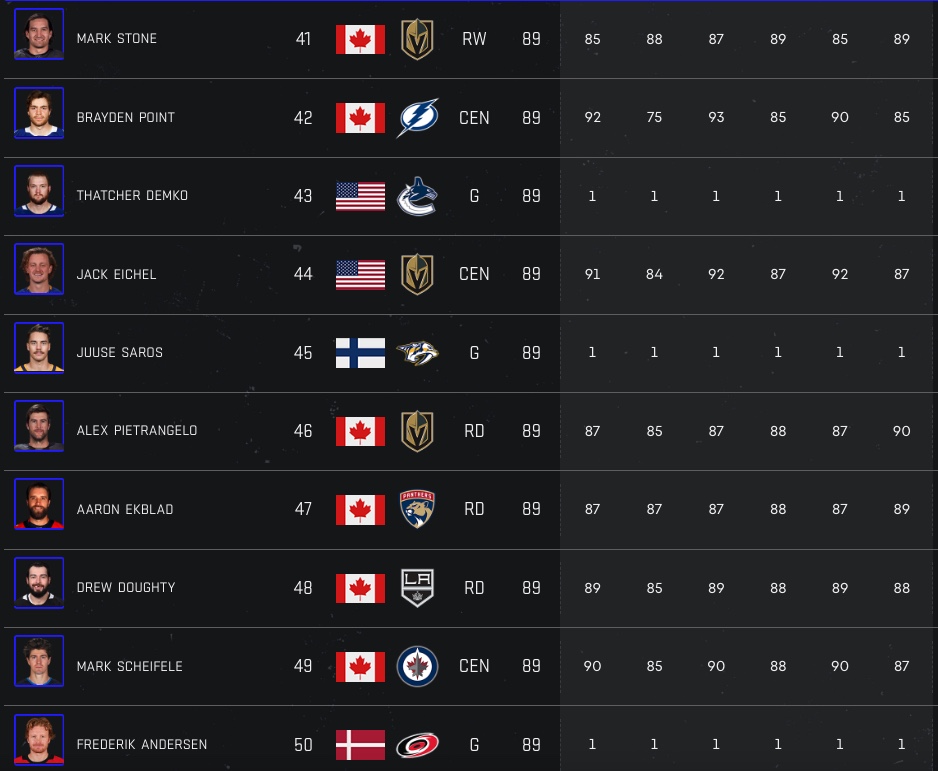Open Alex Pietrangelo's player name link

(x=137, y=431)
